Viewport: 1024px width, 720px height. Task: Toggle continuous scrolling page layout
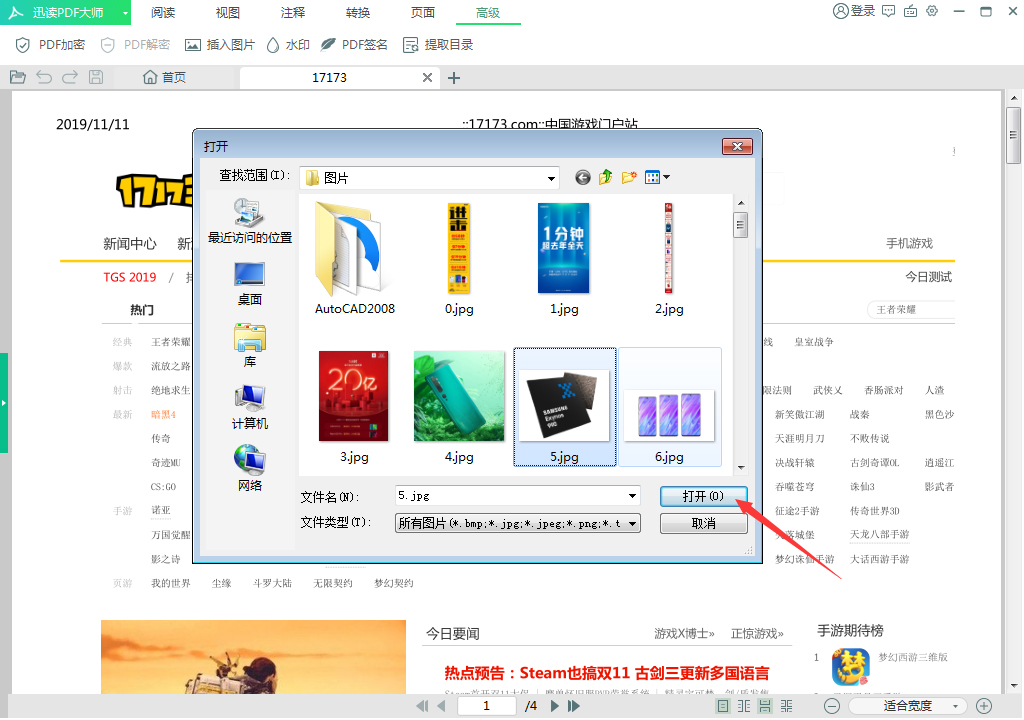click(763, 705)
